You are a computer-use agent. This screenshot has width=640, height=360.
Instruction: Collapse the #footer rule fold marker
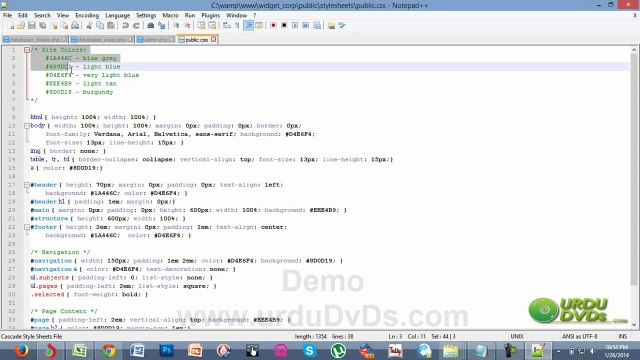[x=27, y=227]
